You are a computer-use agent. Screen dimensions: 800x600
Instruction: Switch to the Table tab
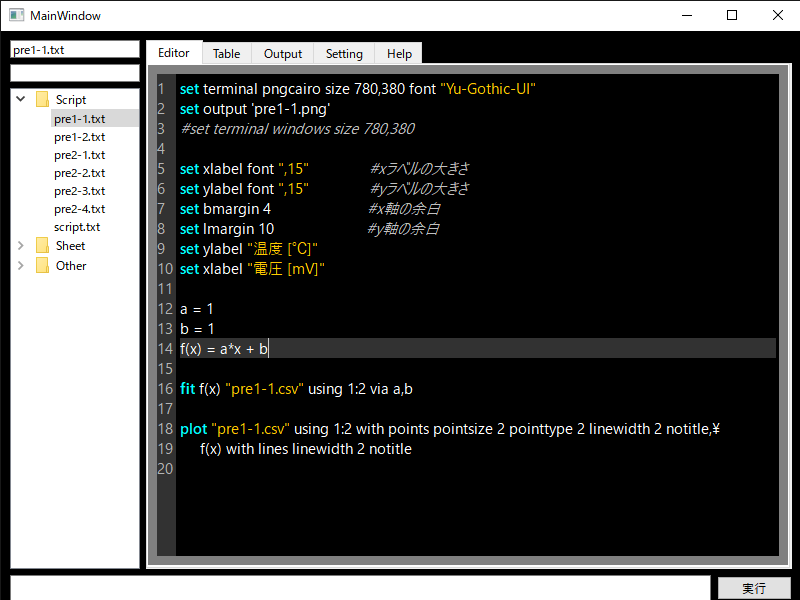click(226, 53)
